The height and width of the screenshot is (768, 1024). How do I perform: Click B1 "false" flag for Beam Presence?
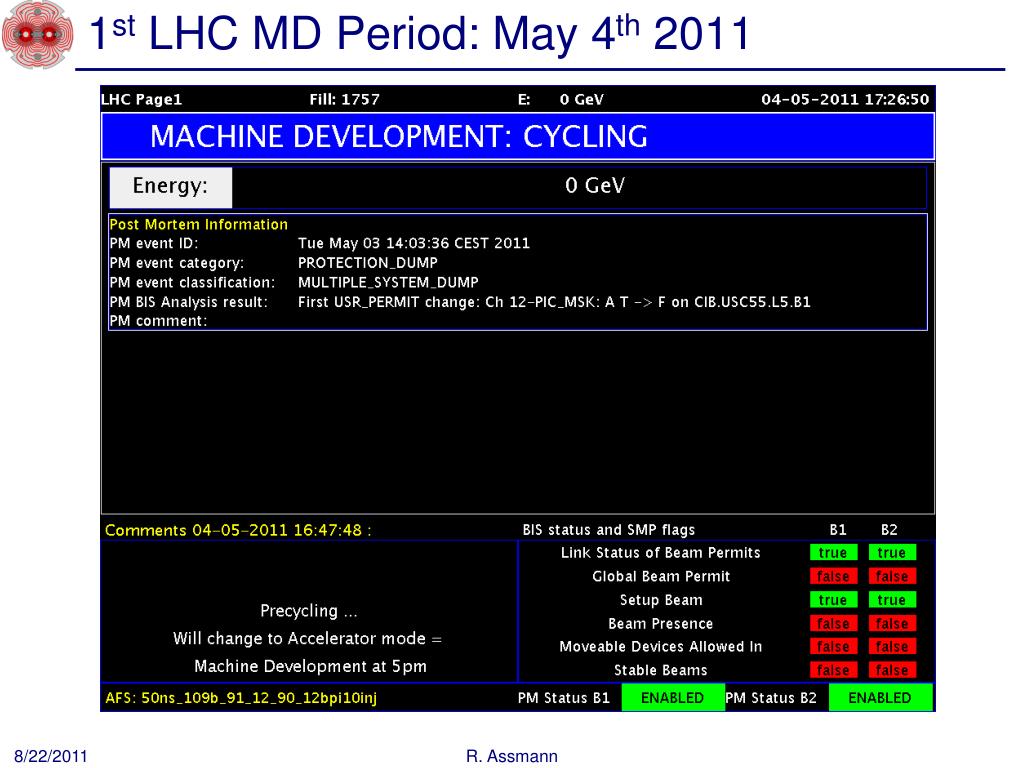(833, 623)
